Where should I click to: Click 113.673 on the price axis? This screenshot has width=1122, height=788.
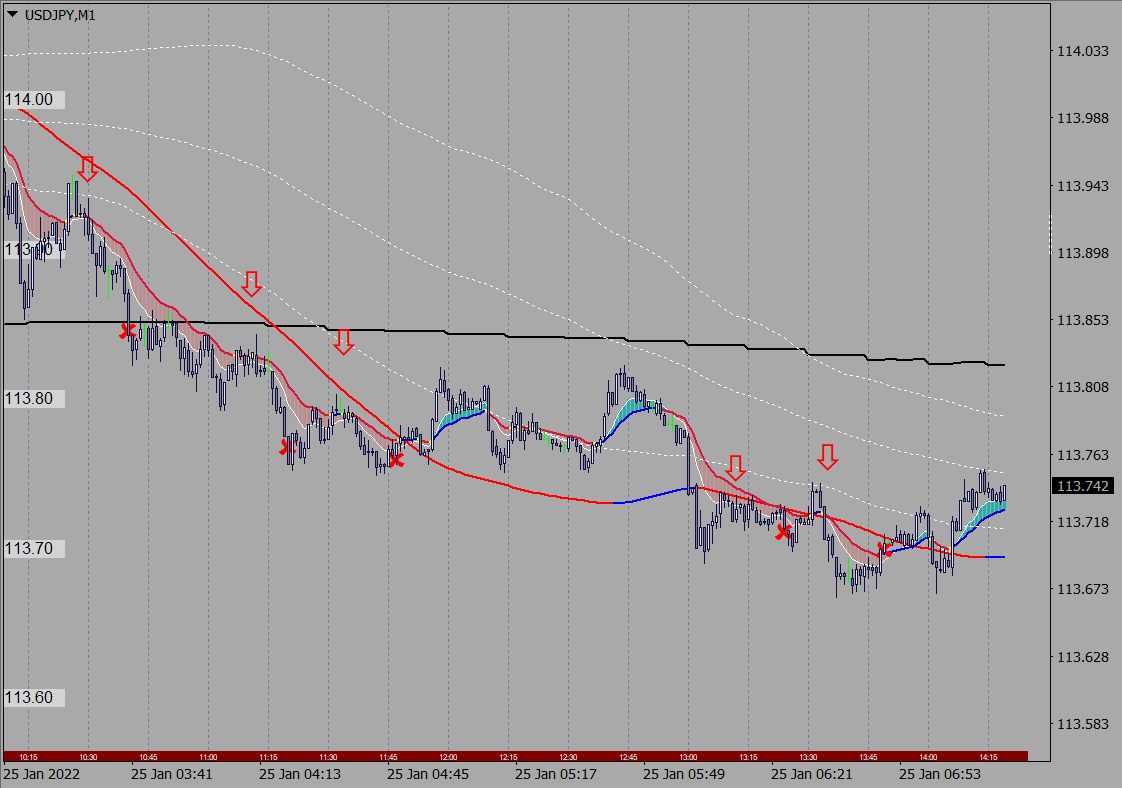pos(1083,589)
